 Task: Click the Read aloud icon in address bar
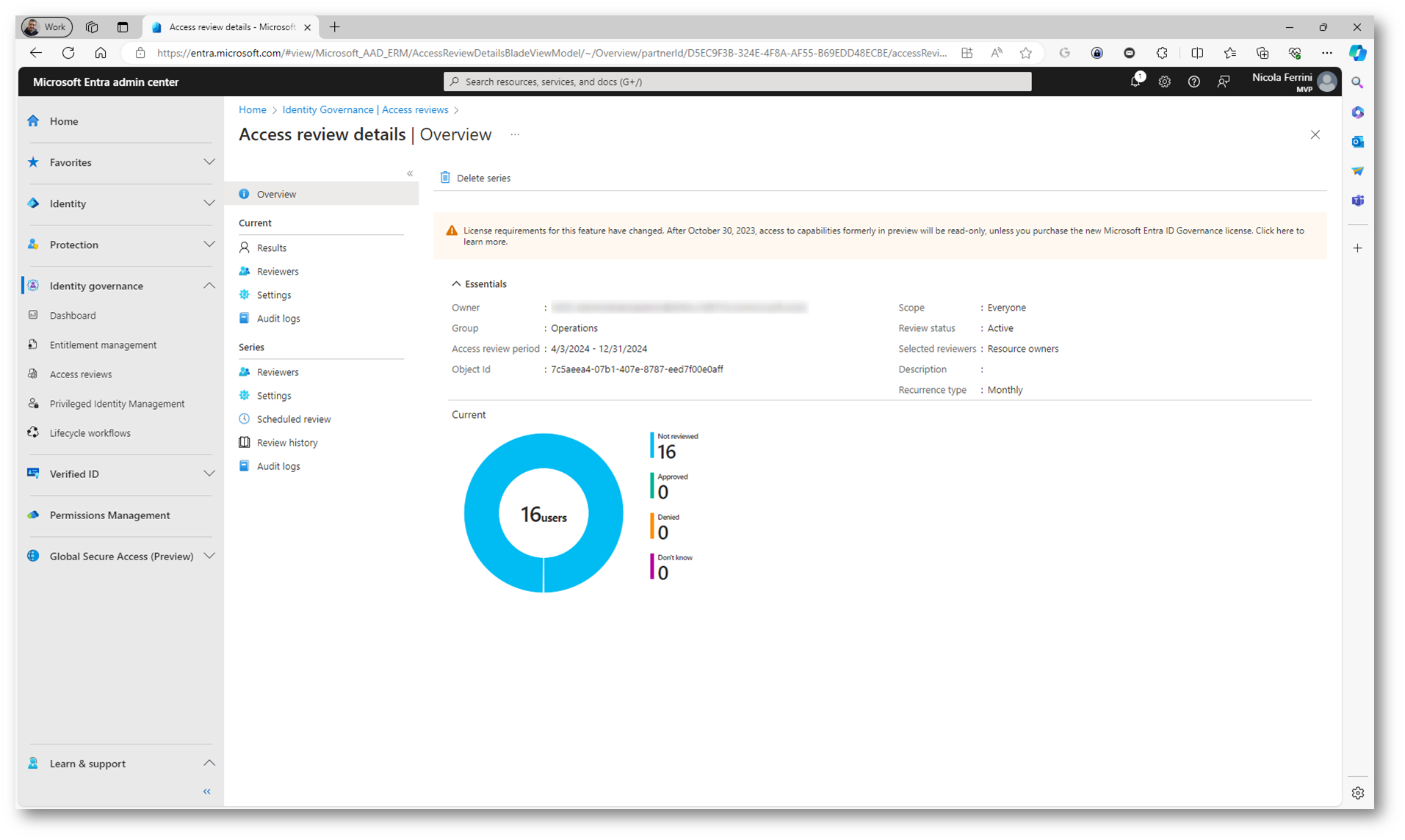(x=997, y=53)
